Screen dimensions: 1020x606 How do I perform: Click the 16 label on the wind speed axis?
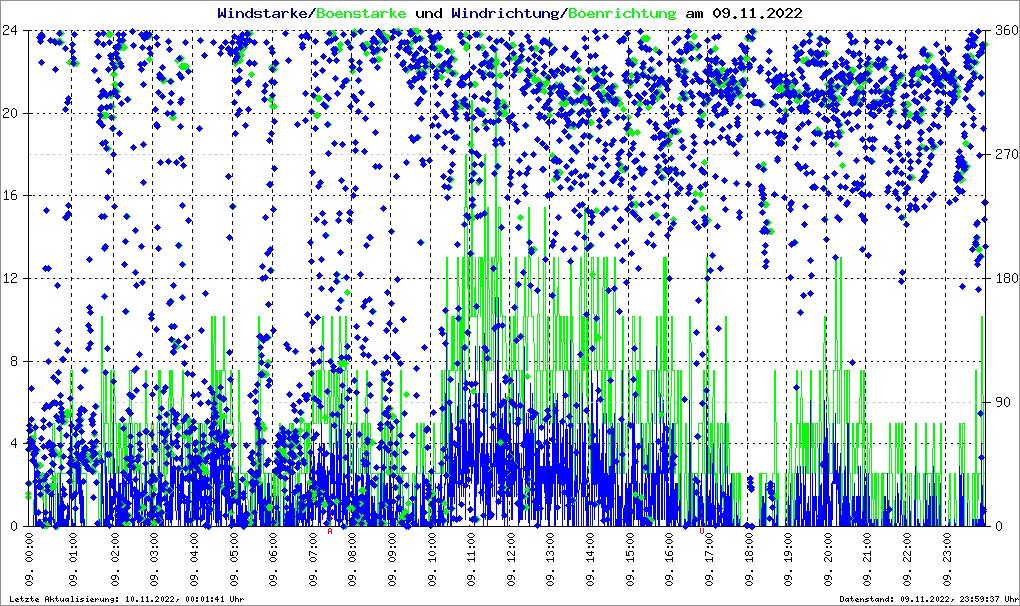10,196
